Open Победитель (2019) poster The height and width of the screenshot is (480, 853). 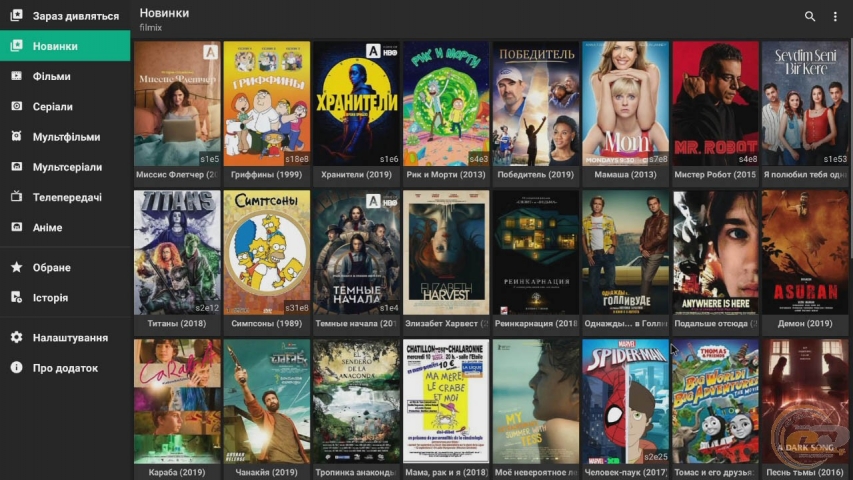pyautogui.click(x=536, y=103)
